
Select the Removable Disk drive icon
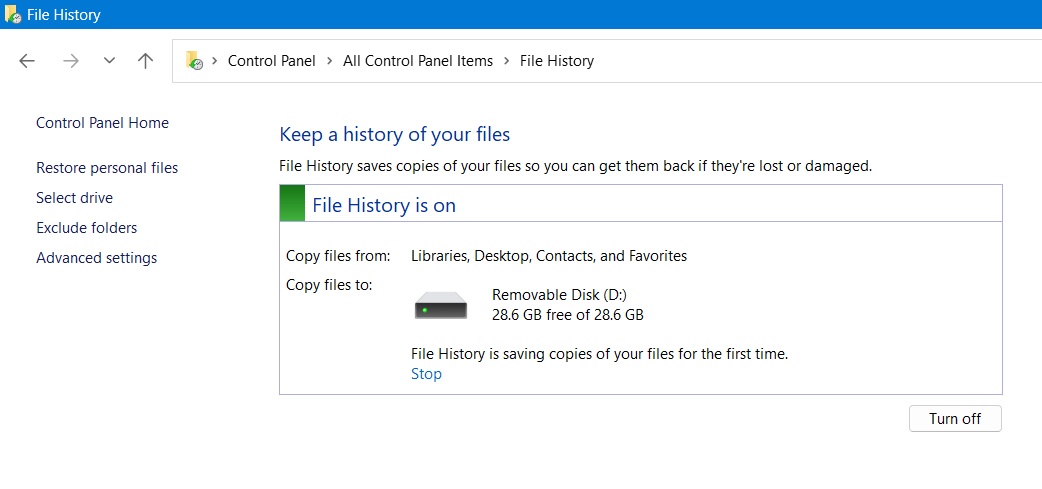tap(441, 306)
